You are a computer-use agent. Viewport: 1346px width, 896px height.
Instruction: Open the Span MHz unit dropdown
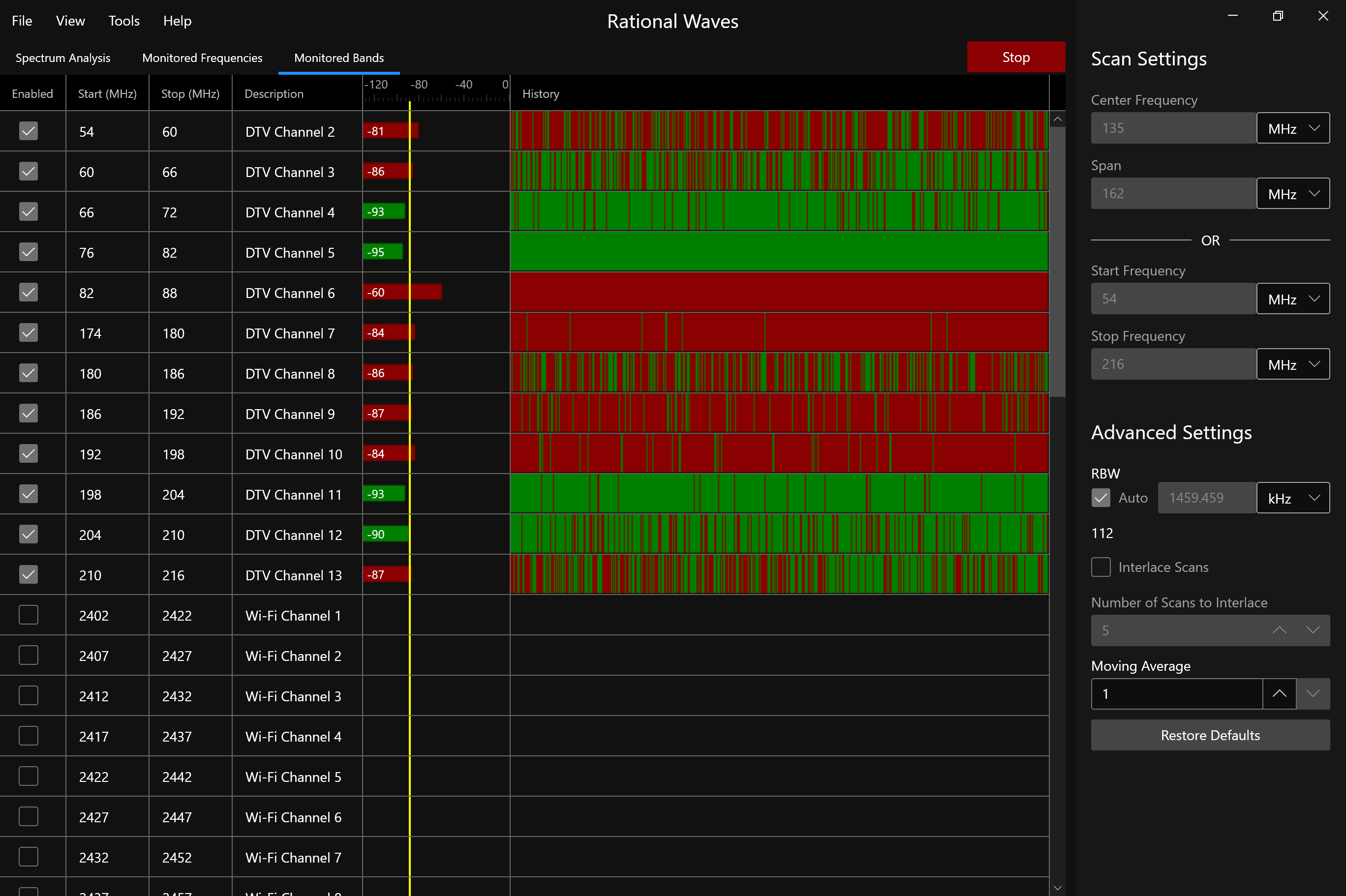[1292, 193]
